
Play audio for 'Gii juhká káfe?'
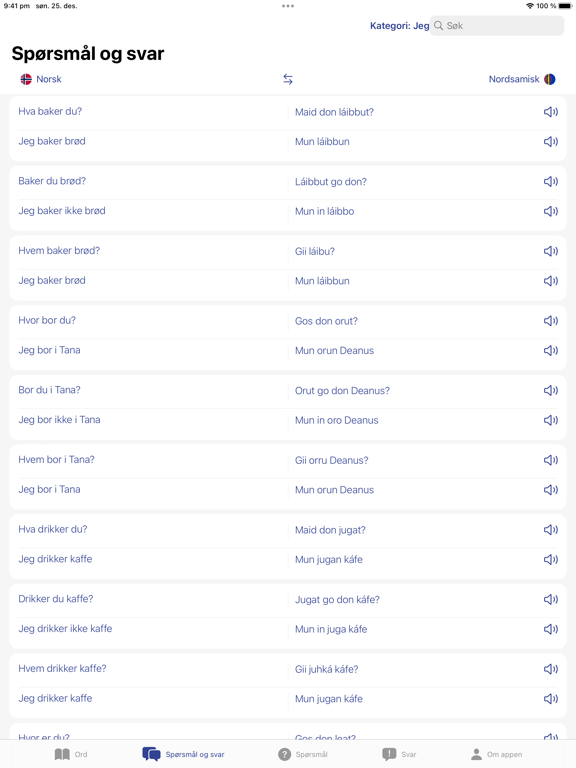coord(551,669)
